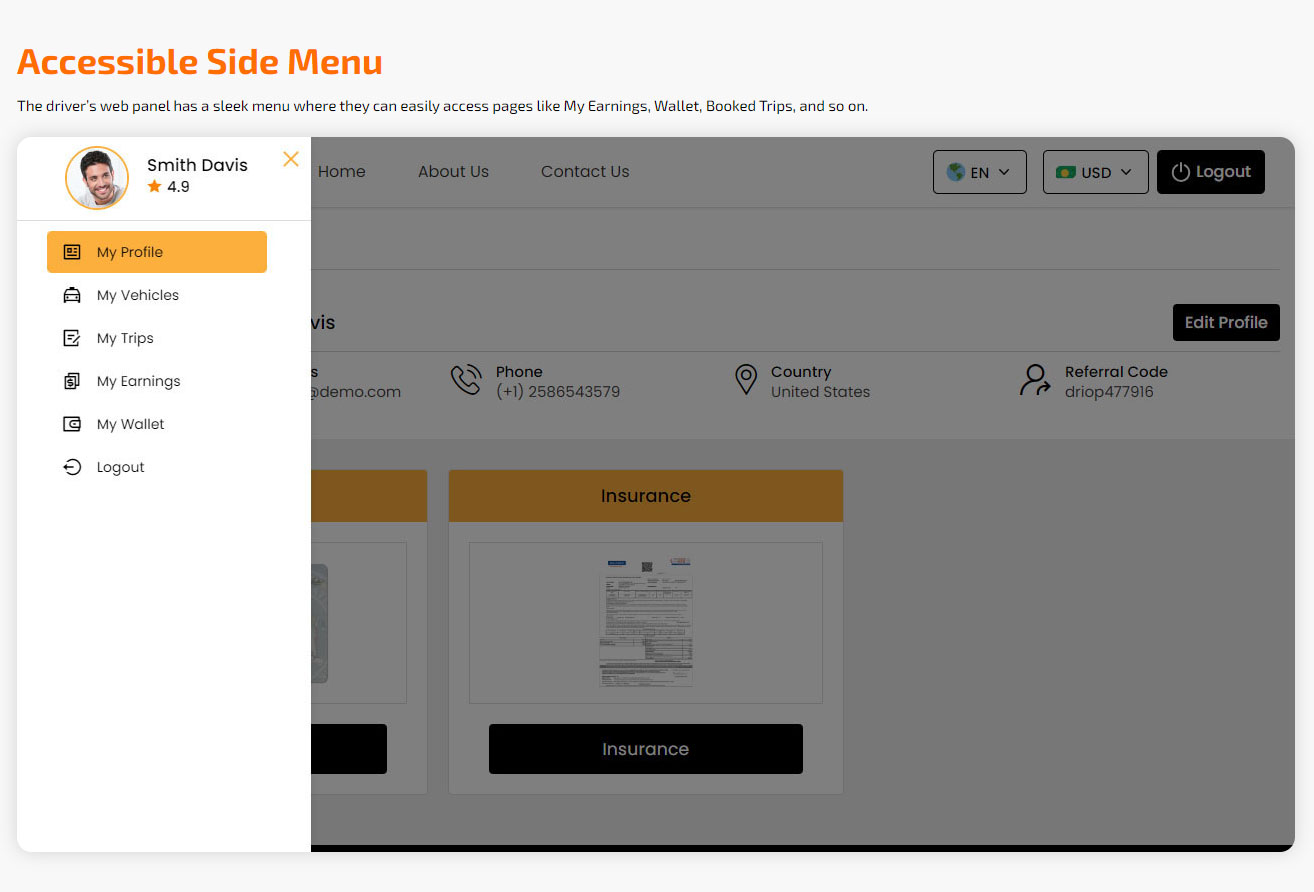This screenshot has width=1314, height=892.
Task: Expand the USD currency dropdown
Action: click(1095, 171)
